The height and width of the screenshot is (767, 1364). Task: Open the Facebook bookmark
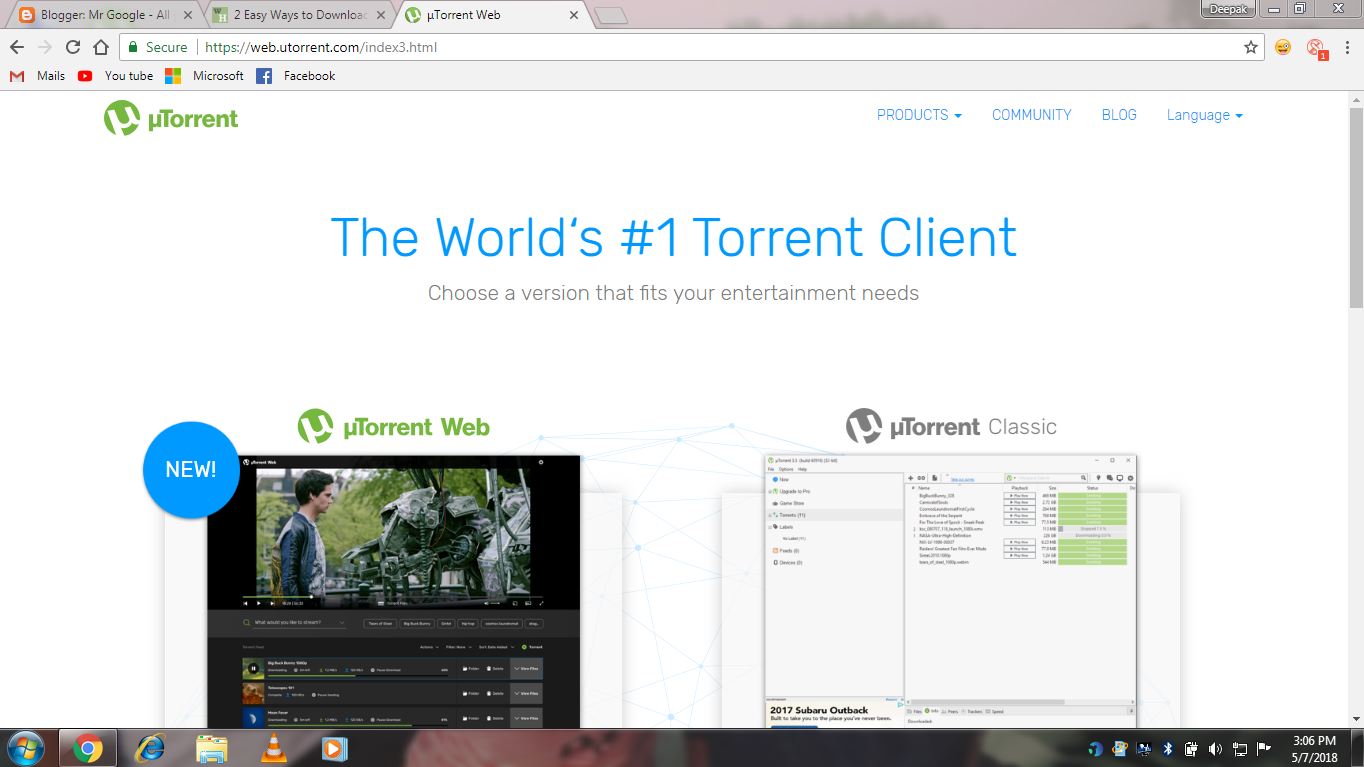296,76
